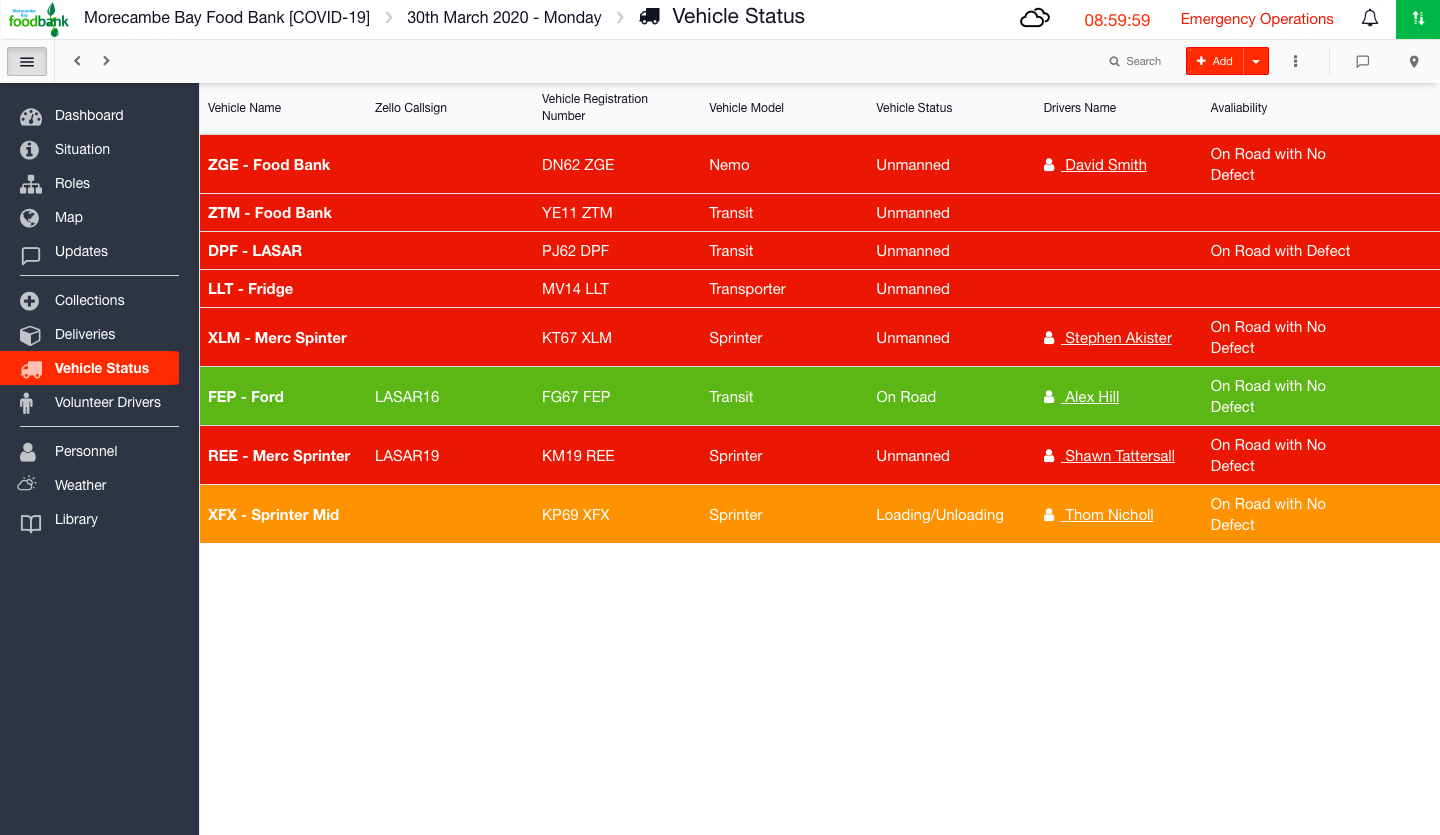1440x835 pixels.
Task: Click the Search field in toolbar
Action: [1136, 61]
